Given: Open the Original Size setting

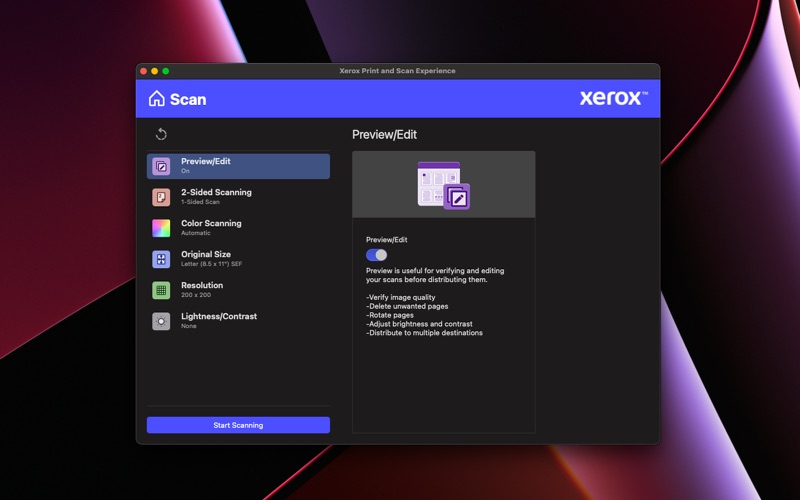Looking at the screenshot, I should pos(238,259).
